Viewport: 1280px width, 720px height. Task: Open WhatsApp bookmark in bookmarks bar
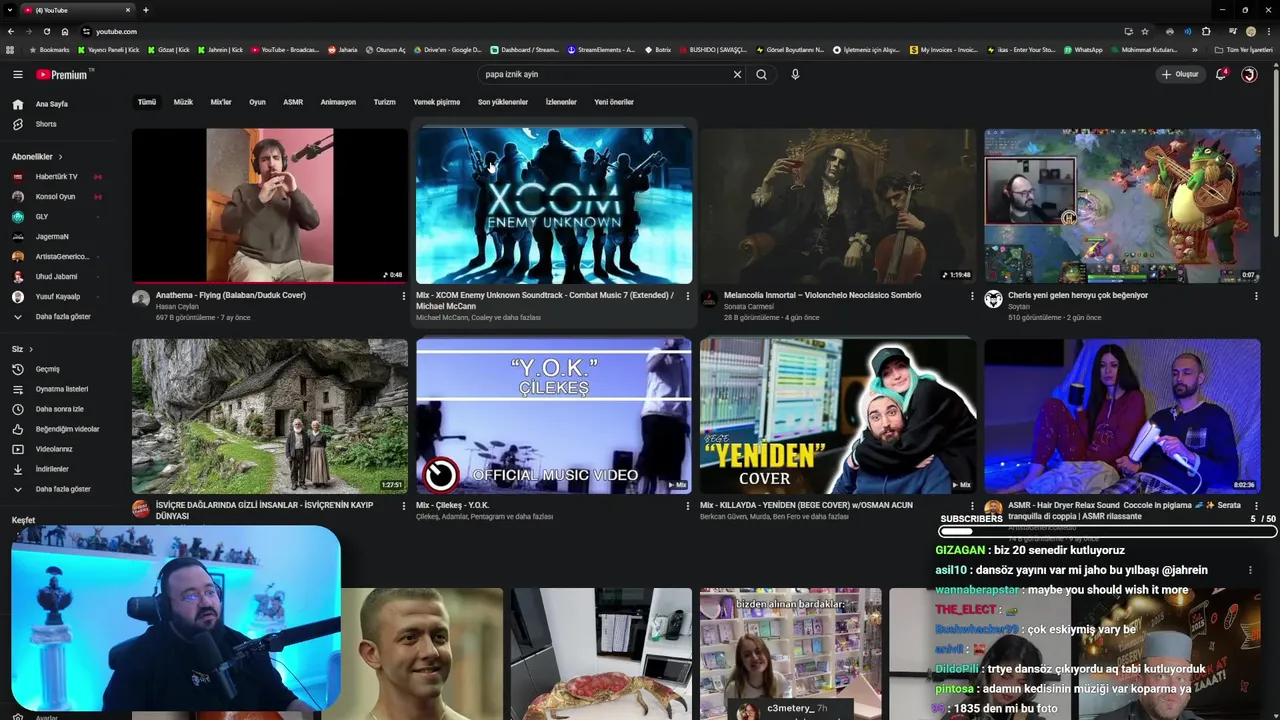pyautogui.click(x=1084, y=50)
